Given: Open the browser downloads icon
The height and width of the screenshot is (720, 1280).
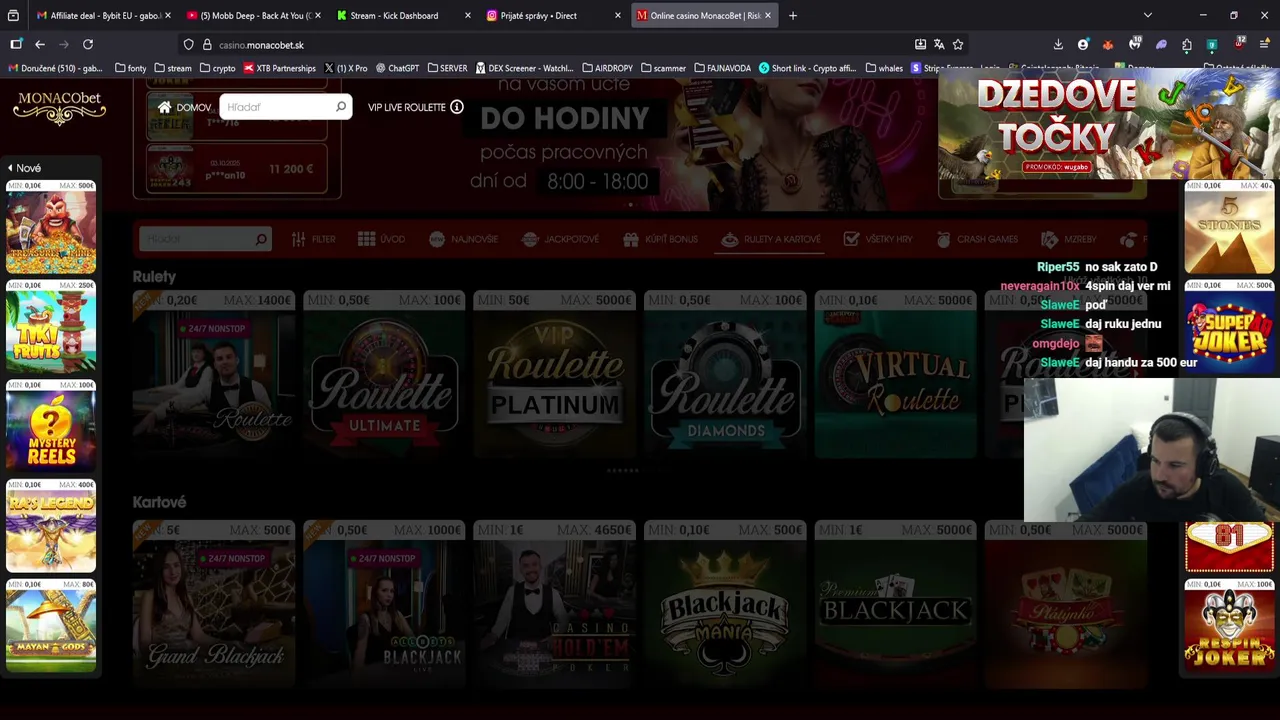Looking at the screenshot, I should [x=1058, y=45].
